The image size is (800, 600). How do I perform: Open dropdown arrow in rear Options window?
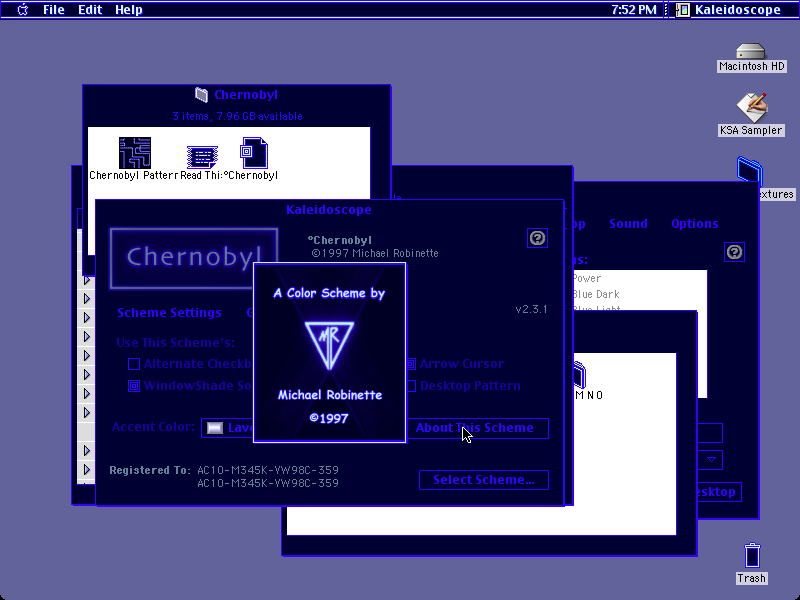click(x=711, y=460)
